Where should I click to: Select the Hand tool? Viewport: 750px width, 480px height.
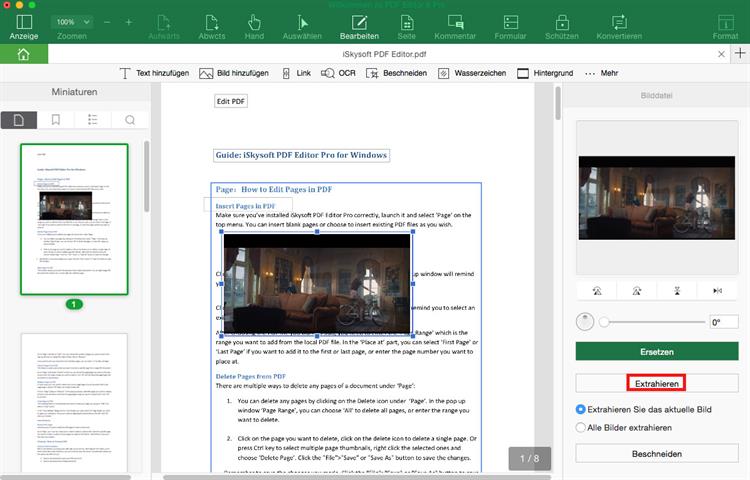254,27
